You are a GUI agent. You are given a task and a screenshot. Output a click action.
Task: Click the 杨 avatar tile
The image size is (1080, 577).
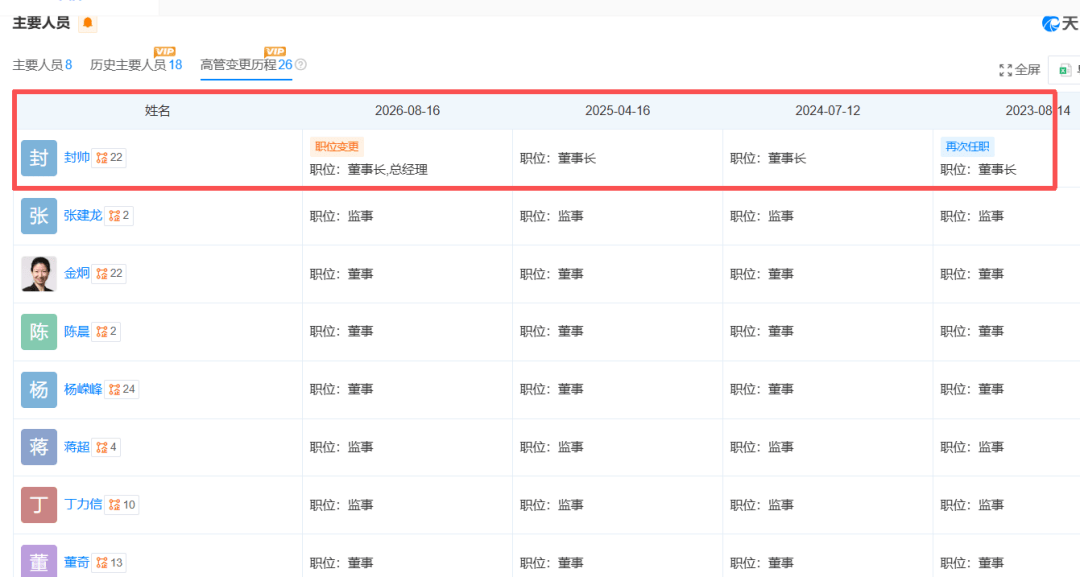click(39, 389)
